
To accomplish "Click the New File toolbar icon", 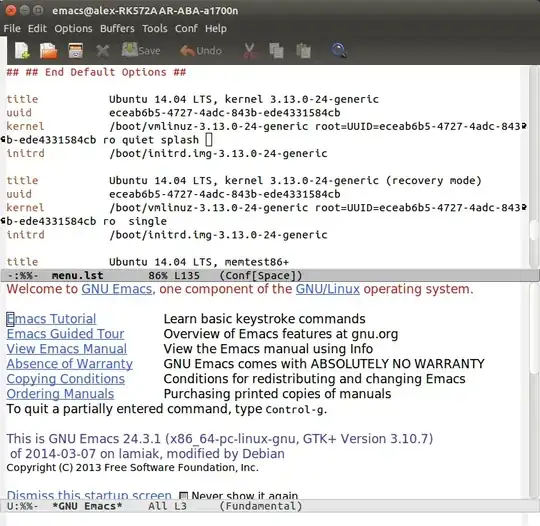I will point(22,51).
